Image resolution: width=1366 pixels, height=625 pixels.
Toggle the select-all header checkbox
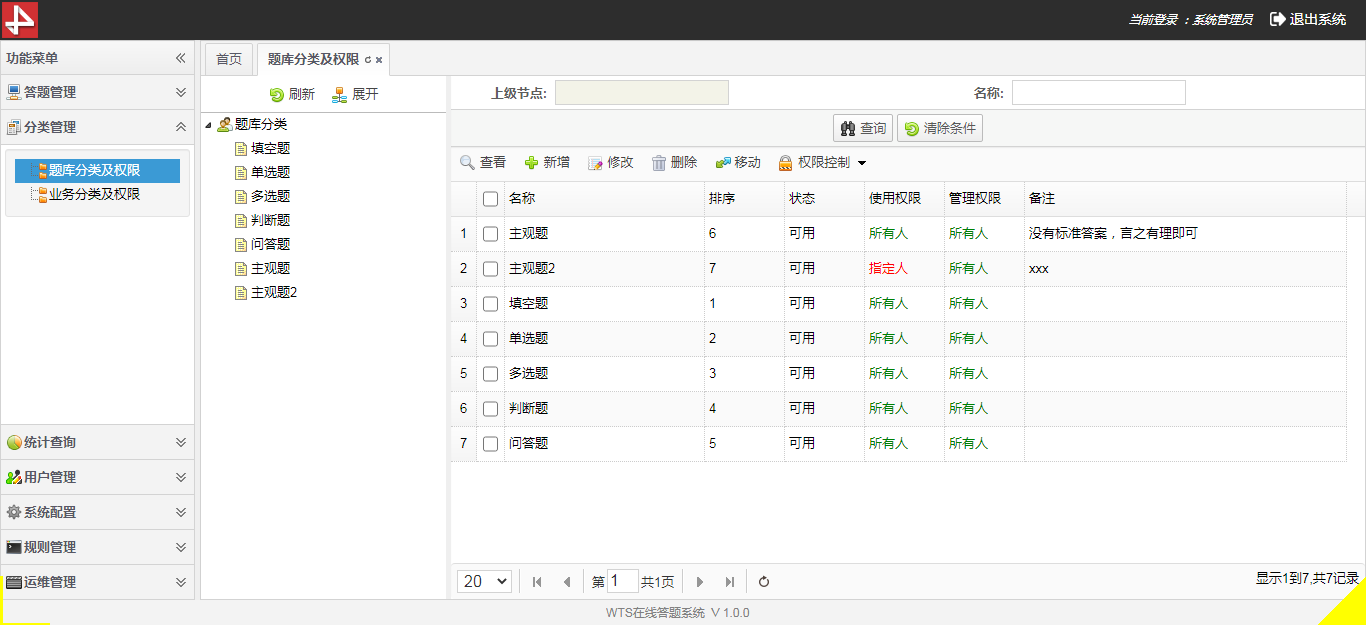pyautogui.click(x=490, y=199)
